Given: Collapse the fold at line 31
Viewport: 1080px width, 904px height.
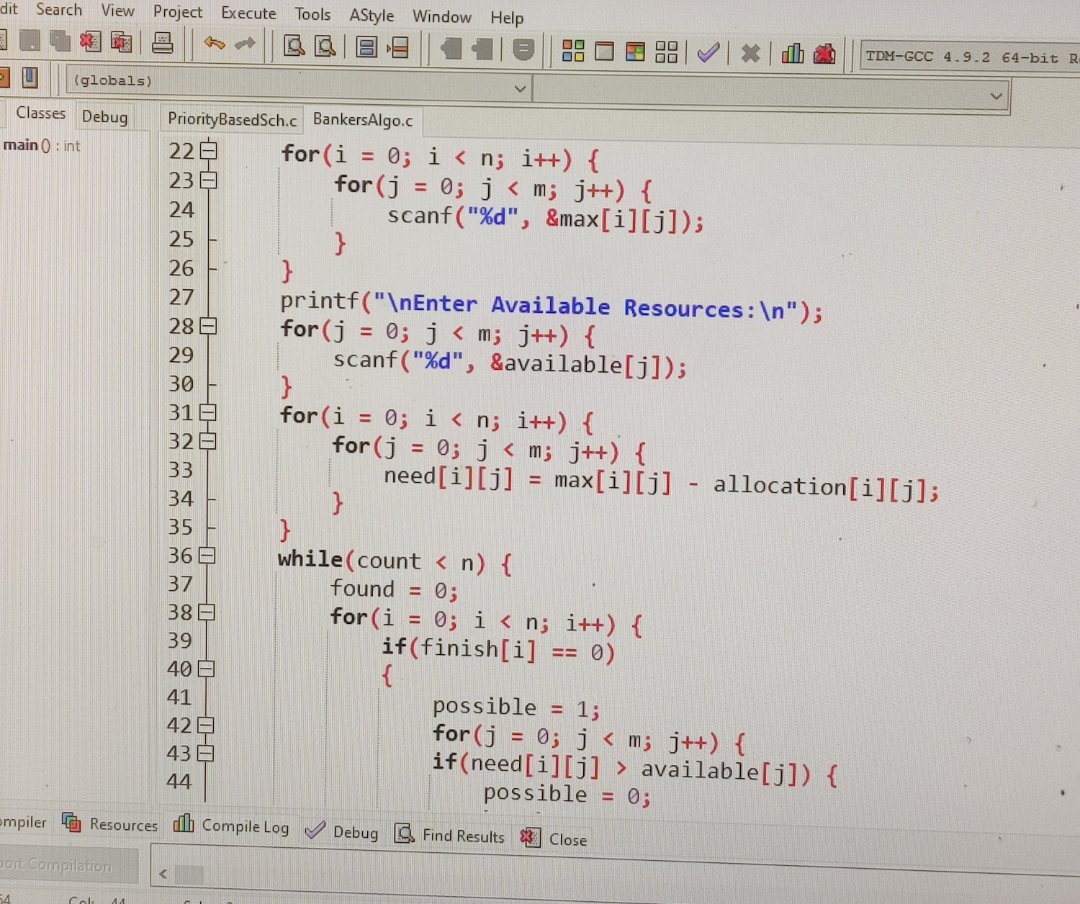Looking at the screenshot, I should [x=208, y=413].
